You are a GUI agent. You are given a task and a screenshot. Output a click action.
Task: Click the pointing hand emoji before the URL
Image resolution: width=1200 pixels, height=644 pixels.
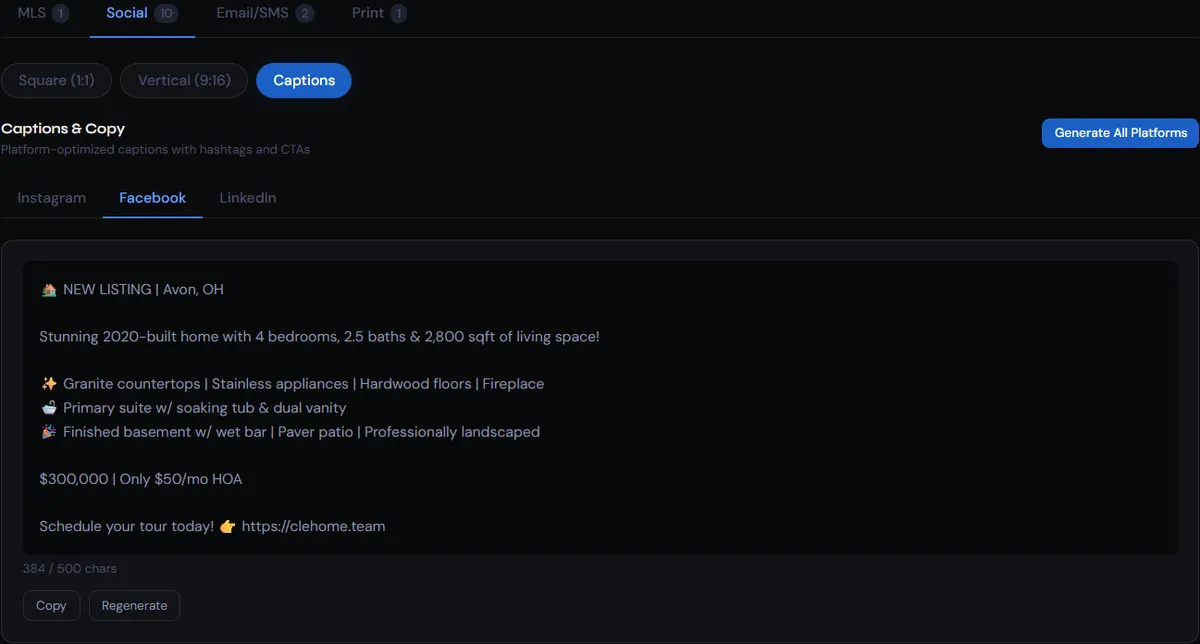pos(228,526)
